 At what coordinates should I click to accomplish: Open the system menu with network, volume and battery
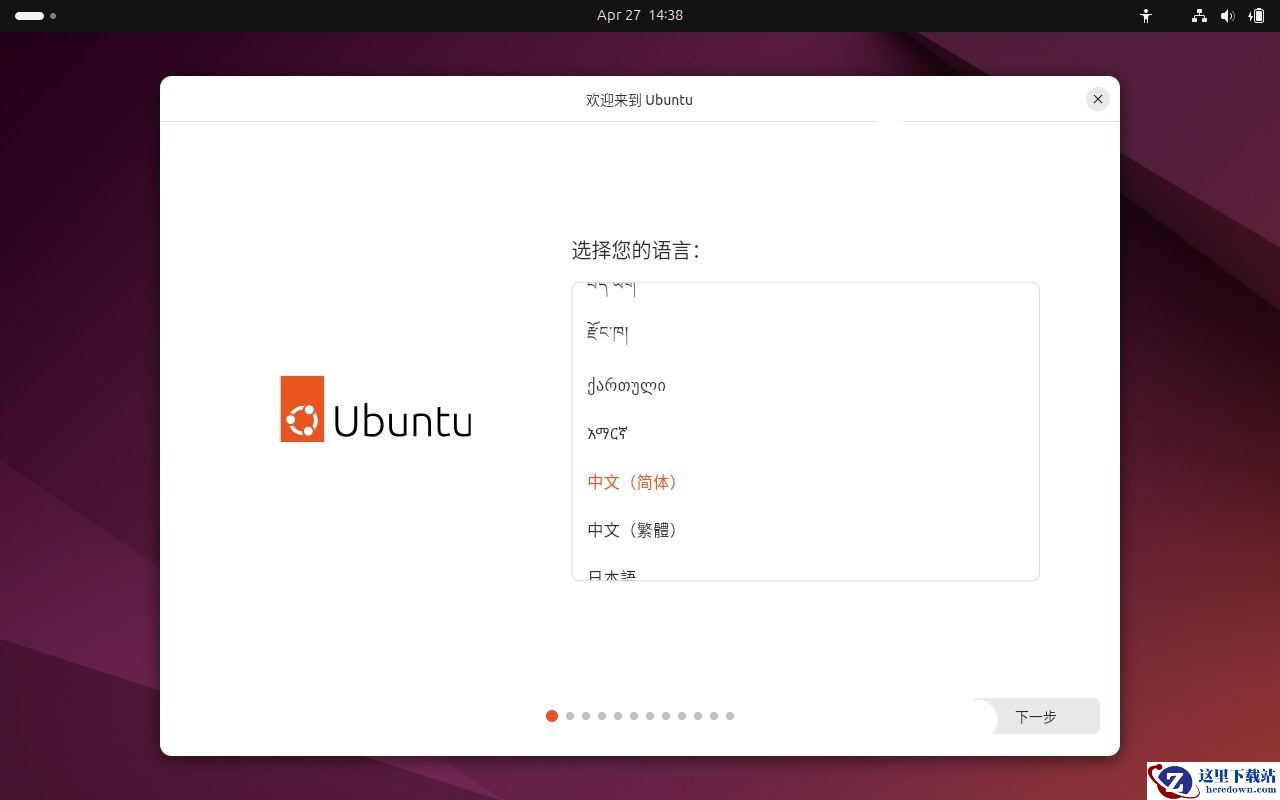pos(1228,16)
